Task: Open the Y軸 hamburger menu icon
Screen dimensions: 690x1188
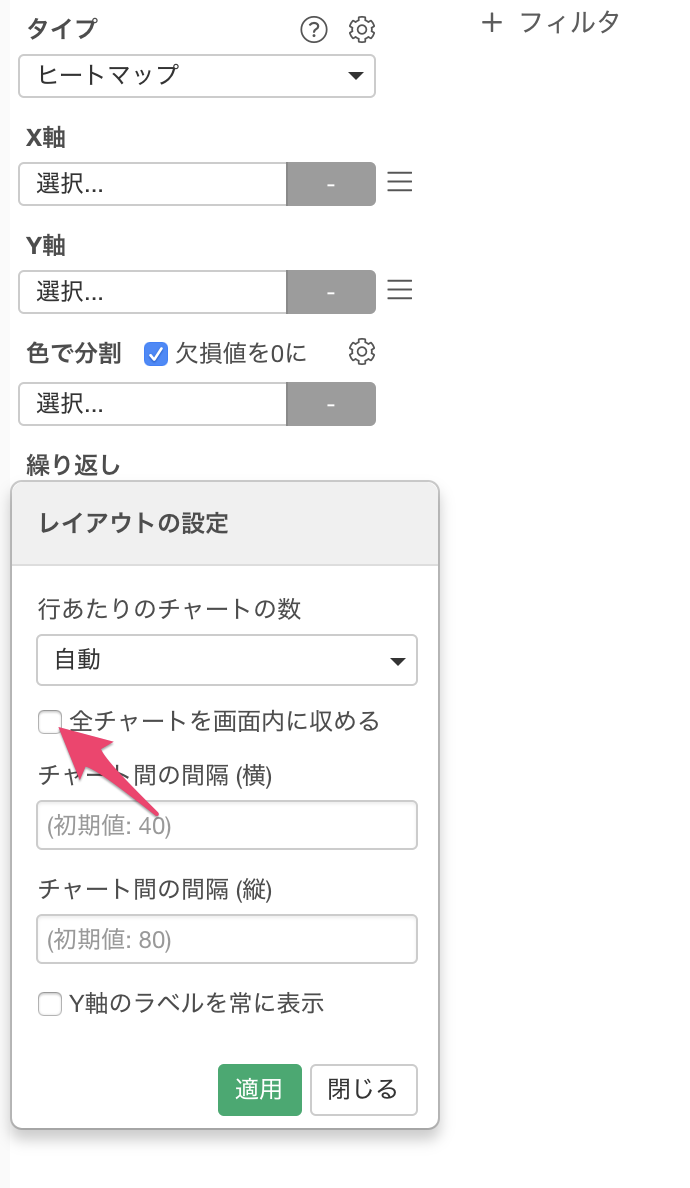Action: click(400, 290)
